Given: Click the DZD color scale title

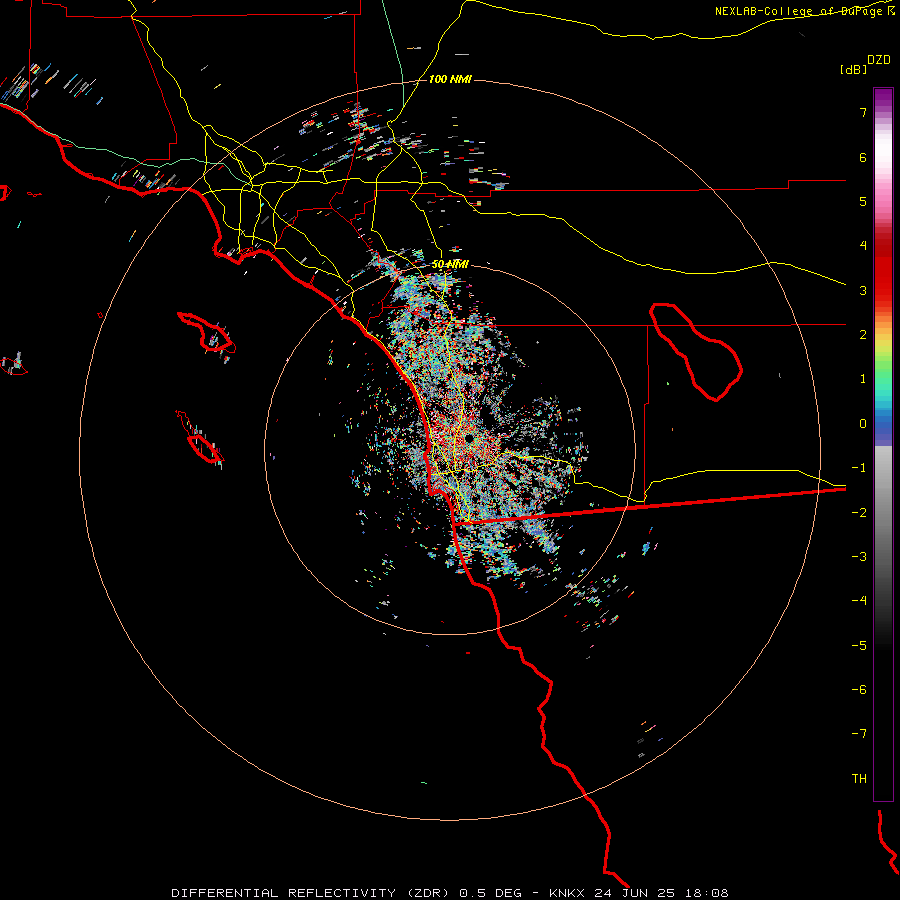Looking at the screenshot, I should tap(879, 60).
